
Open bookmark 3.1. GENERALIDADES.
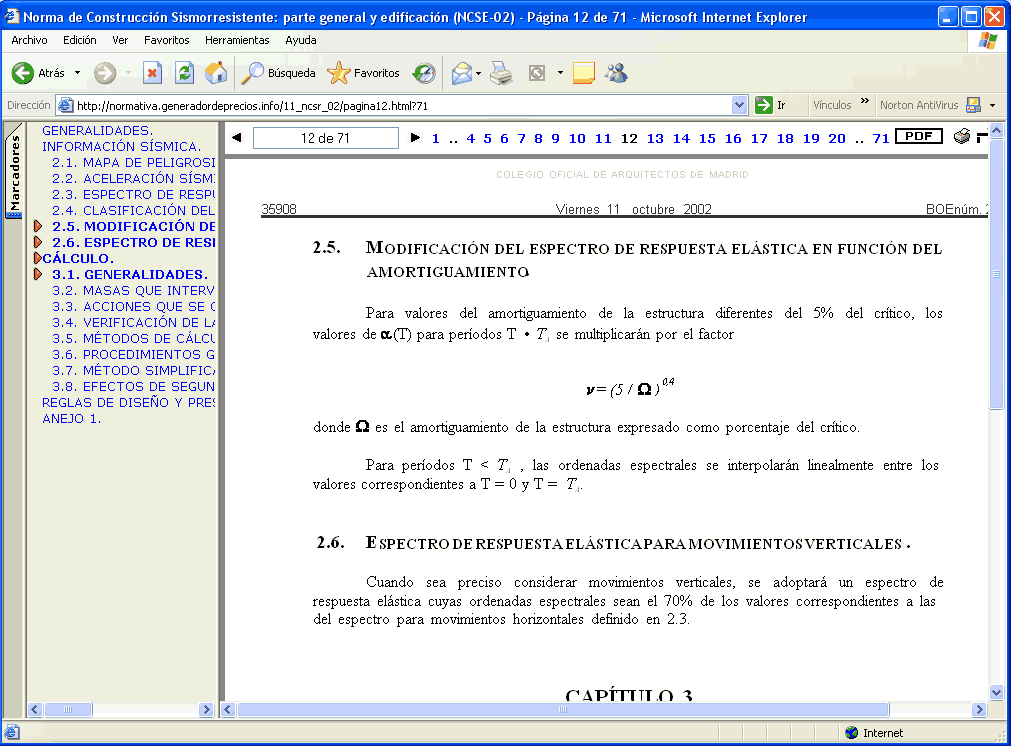130,275
